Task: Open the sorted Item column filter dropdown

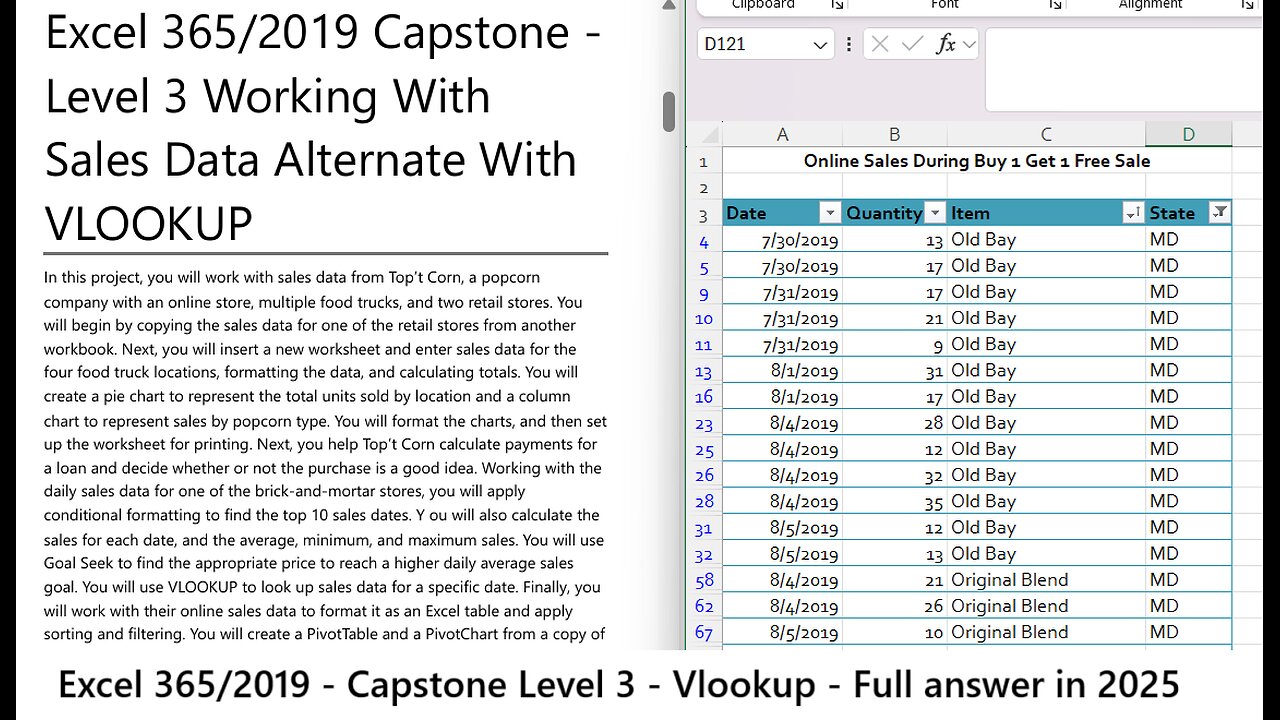Action: click(x=1133, y=213)
